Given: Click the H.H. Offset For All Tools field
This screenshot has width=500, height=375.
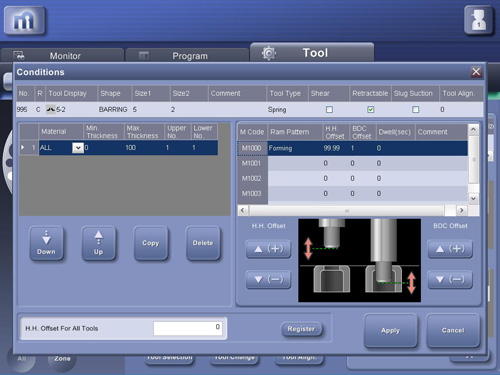Looking at the screenshot, I should tap(188, 328).
